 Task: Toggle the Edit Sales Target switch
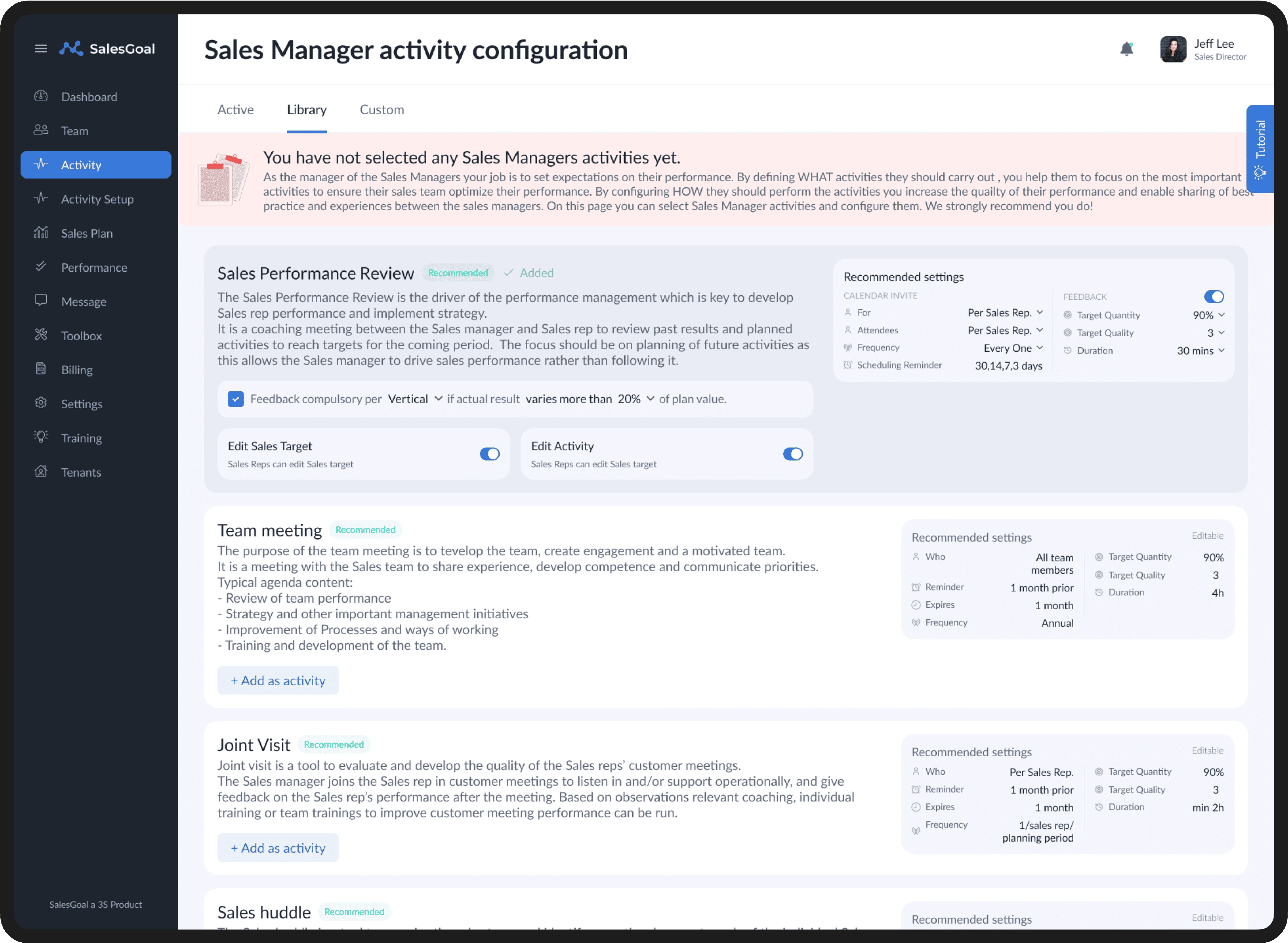point(489,454)
